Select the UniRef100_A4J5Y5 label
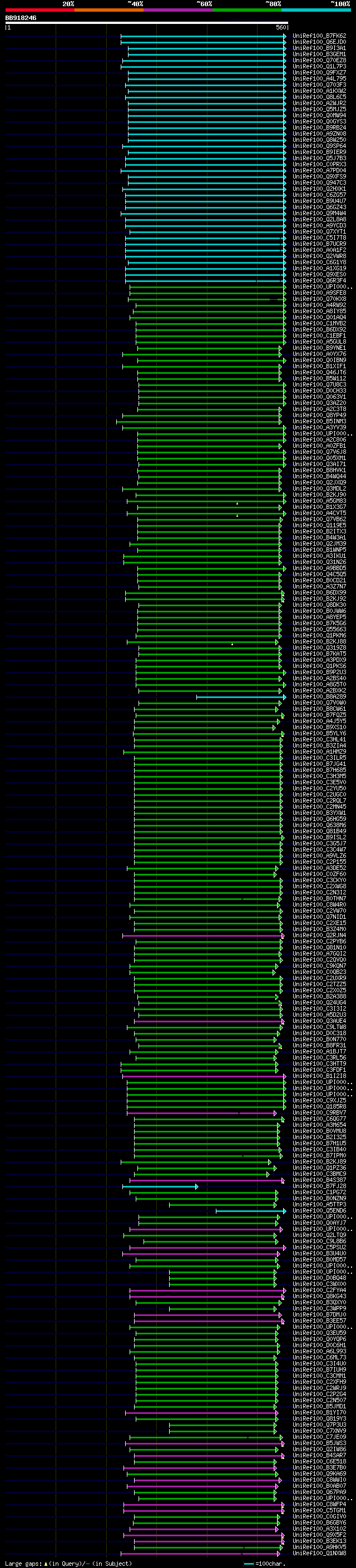 319,721
